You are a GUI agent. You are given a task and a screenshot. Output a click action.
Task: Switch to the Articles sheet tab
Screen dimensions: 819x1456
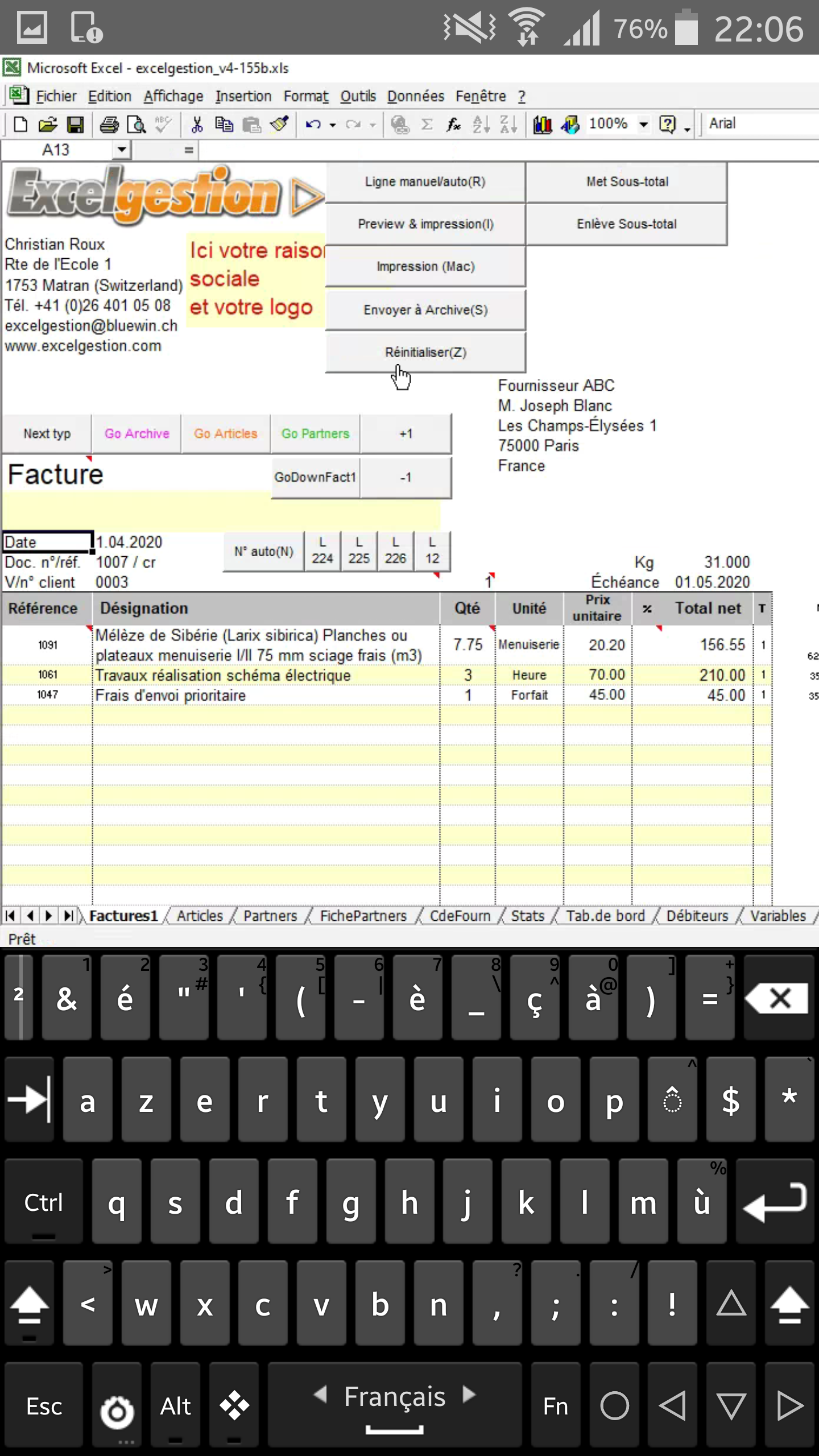point(200,916)
